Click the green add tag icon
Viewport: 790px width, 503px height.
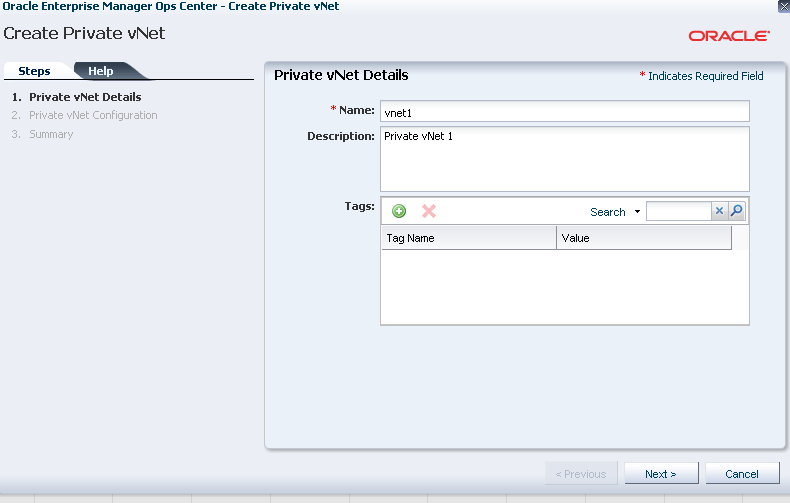point(399,211)
